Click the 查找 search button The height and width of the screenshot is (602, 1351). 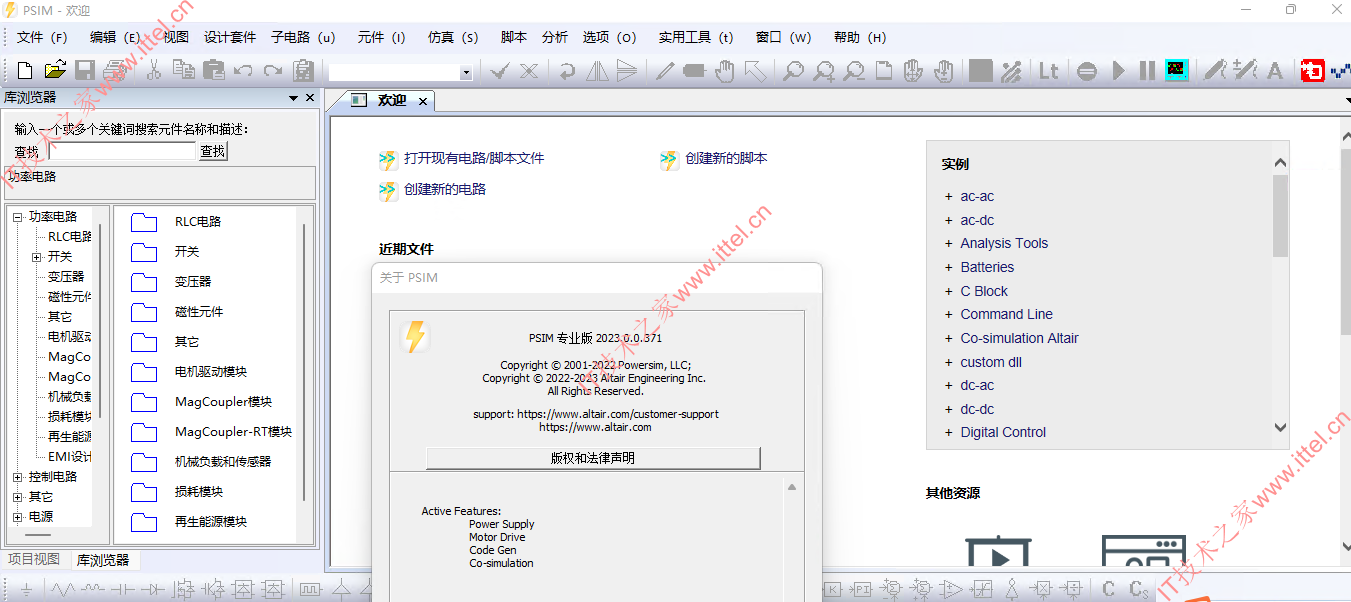213,151
